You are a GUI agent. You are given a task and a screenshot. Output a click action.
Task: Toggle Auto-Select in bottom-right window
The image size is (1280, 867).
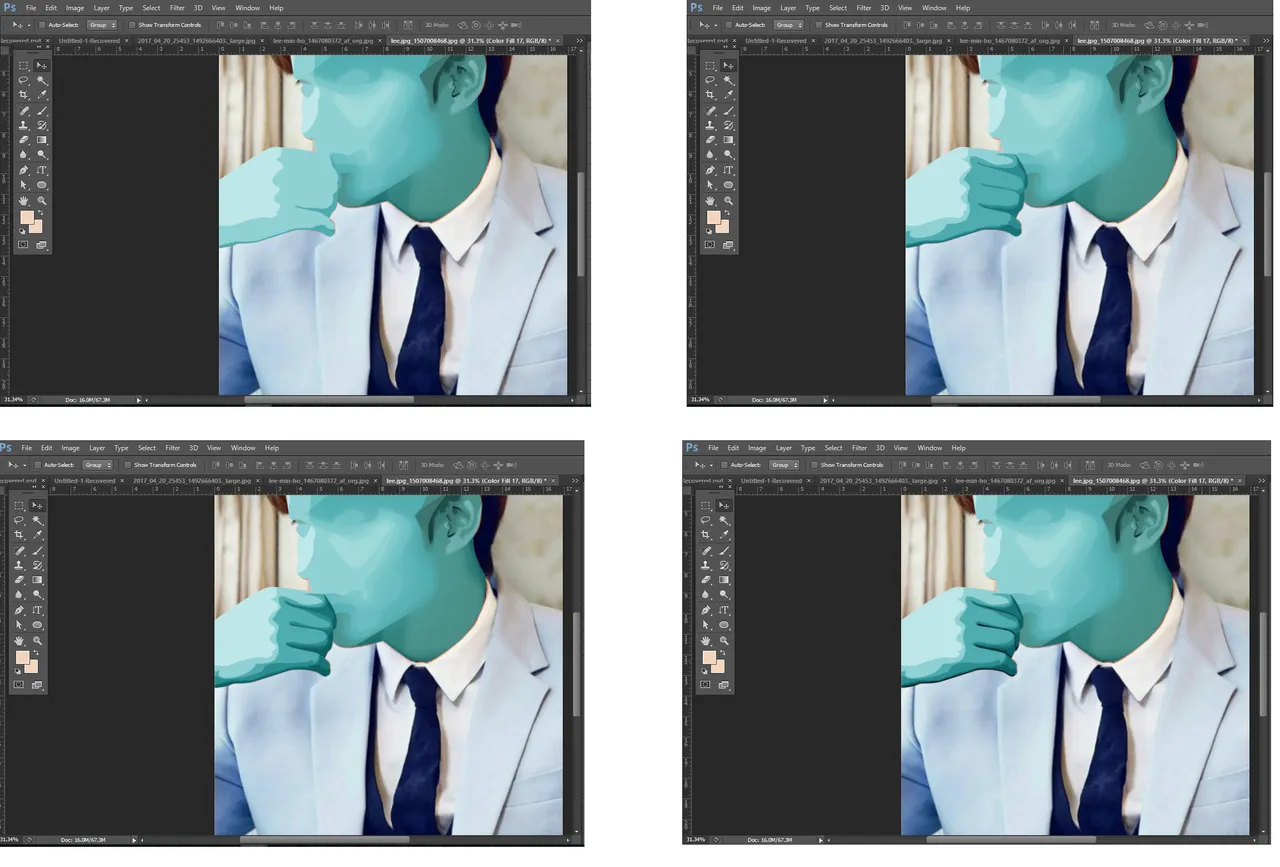point(724,465)
